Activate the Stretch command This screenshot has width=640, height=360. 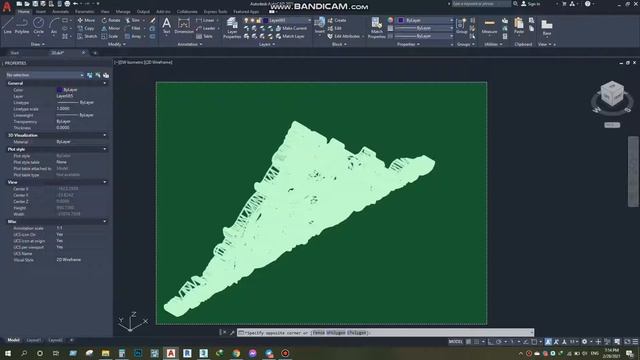coord(87,36)
